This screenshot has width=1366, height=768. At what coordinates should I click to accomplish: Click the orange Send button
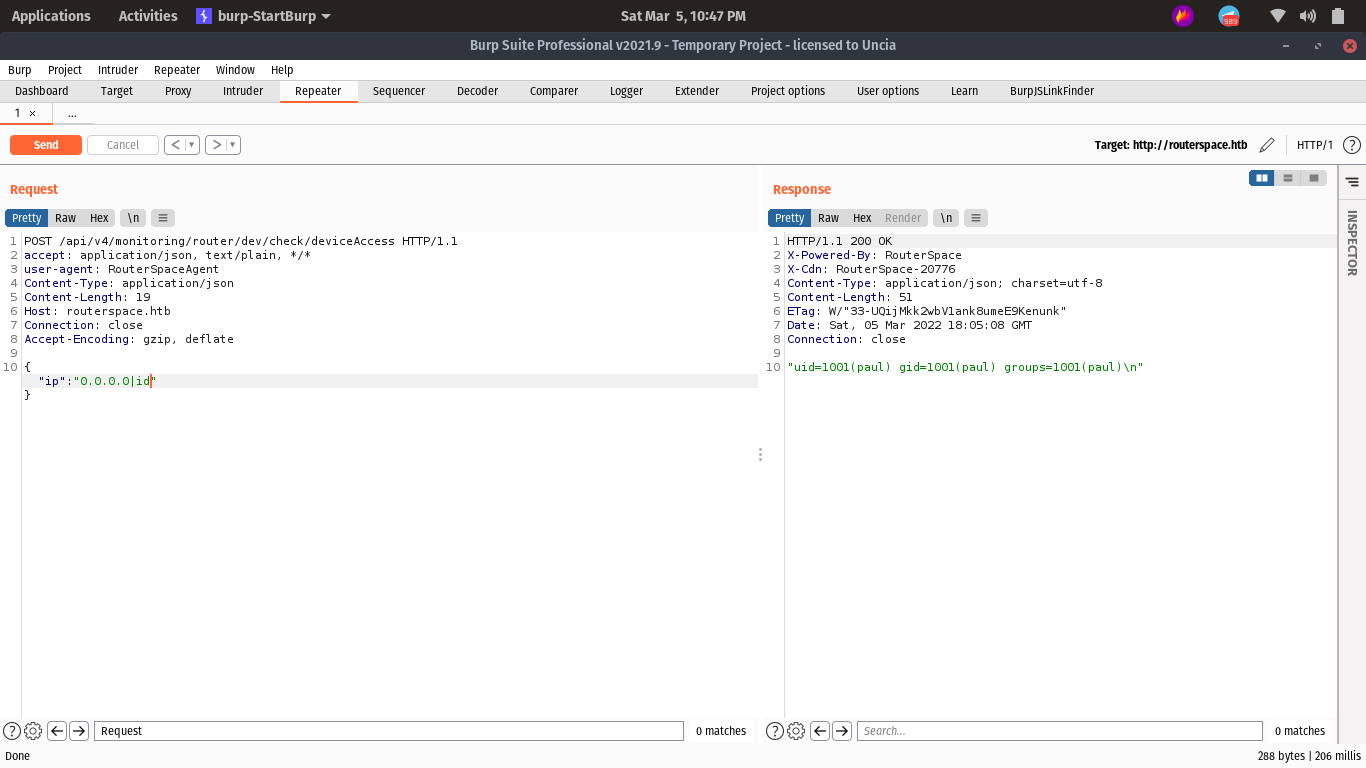[46, 145]
